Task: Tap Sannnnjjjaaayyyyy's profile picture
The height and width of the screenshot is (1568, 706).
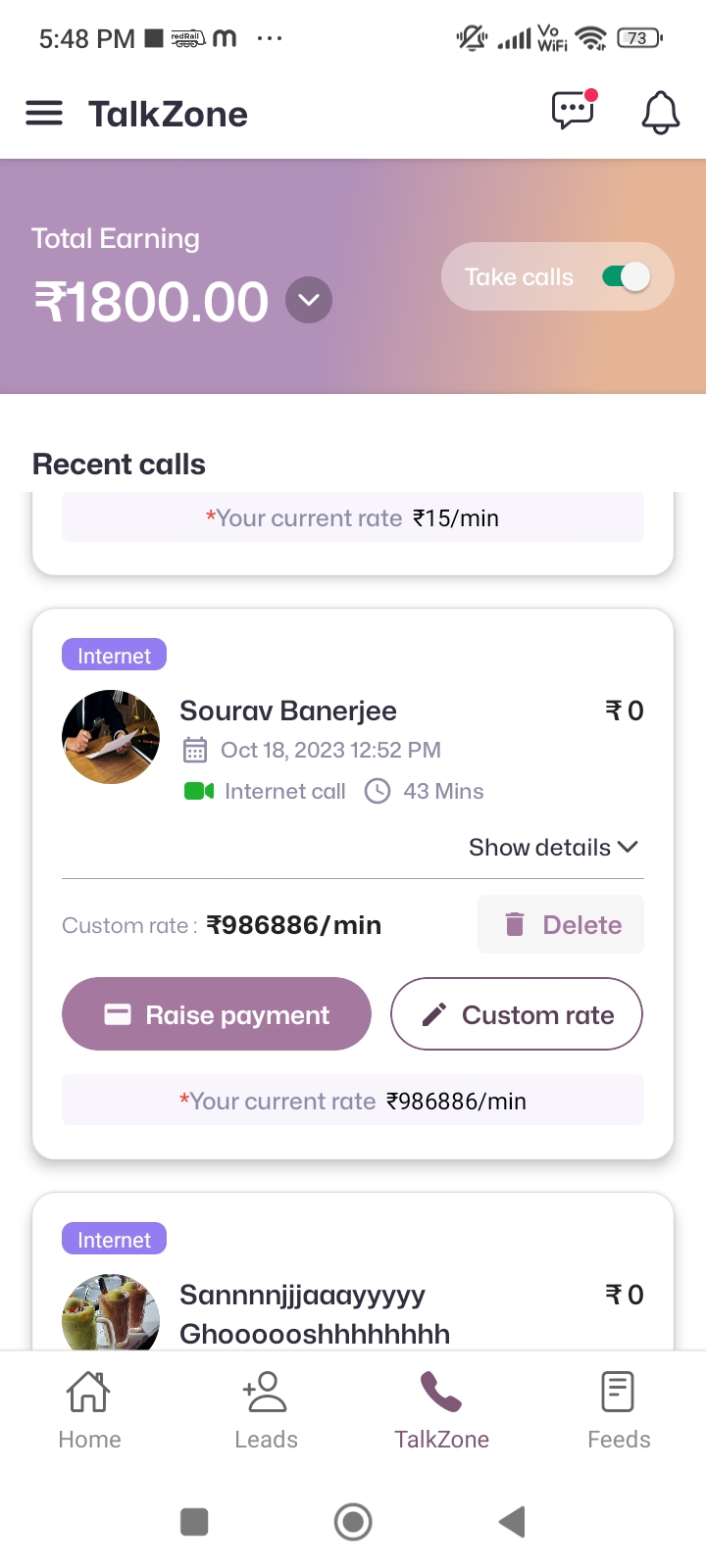Action: click(x=111, y=1313)
